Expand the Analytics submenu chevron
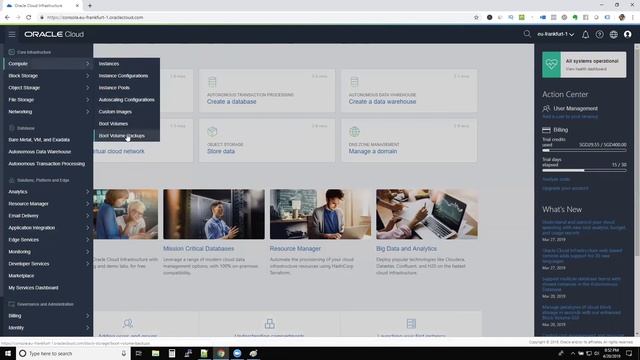 point(87,191)
